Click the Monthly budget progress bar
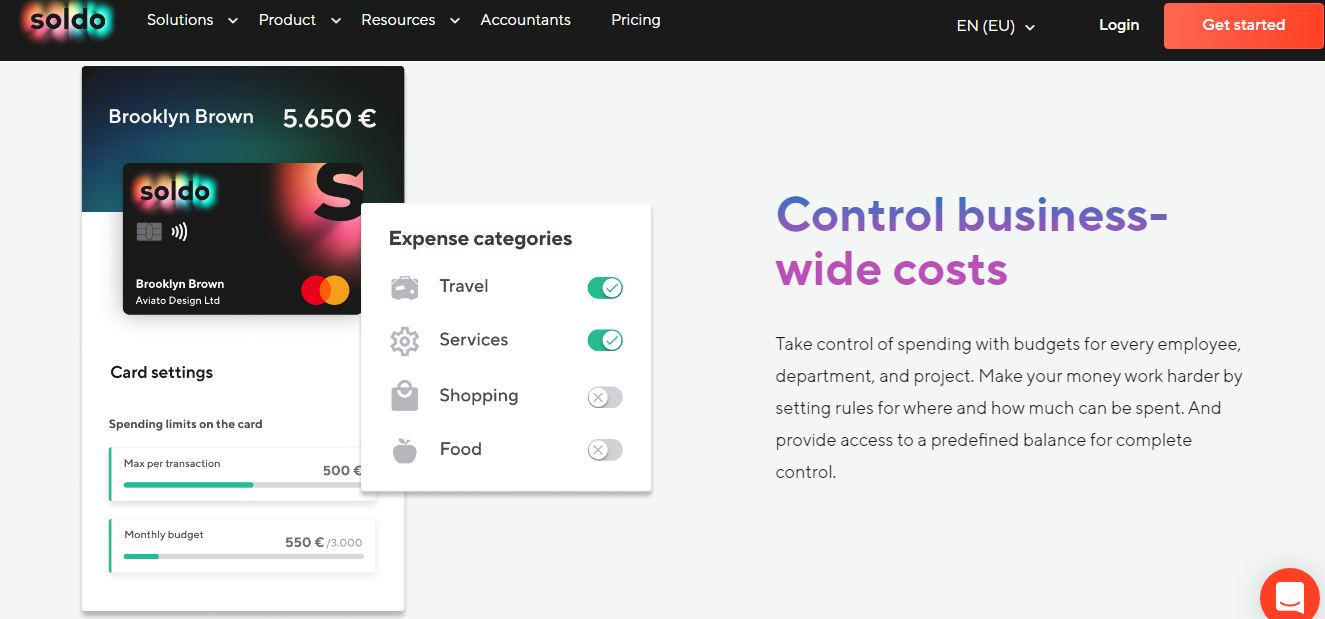This screenshot has height=619, width=1325. coord(243,556)
